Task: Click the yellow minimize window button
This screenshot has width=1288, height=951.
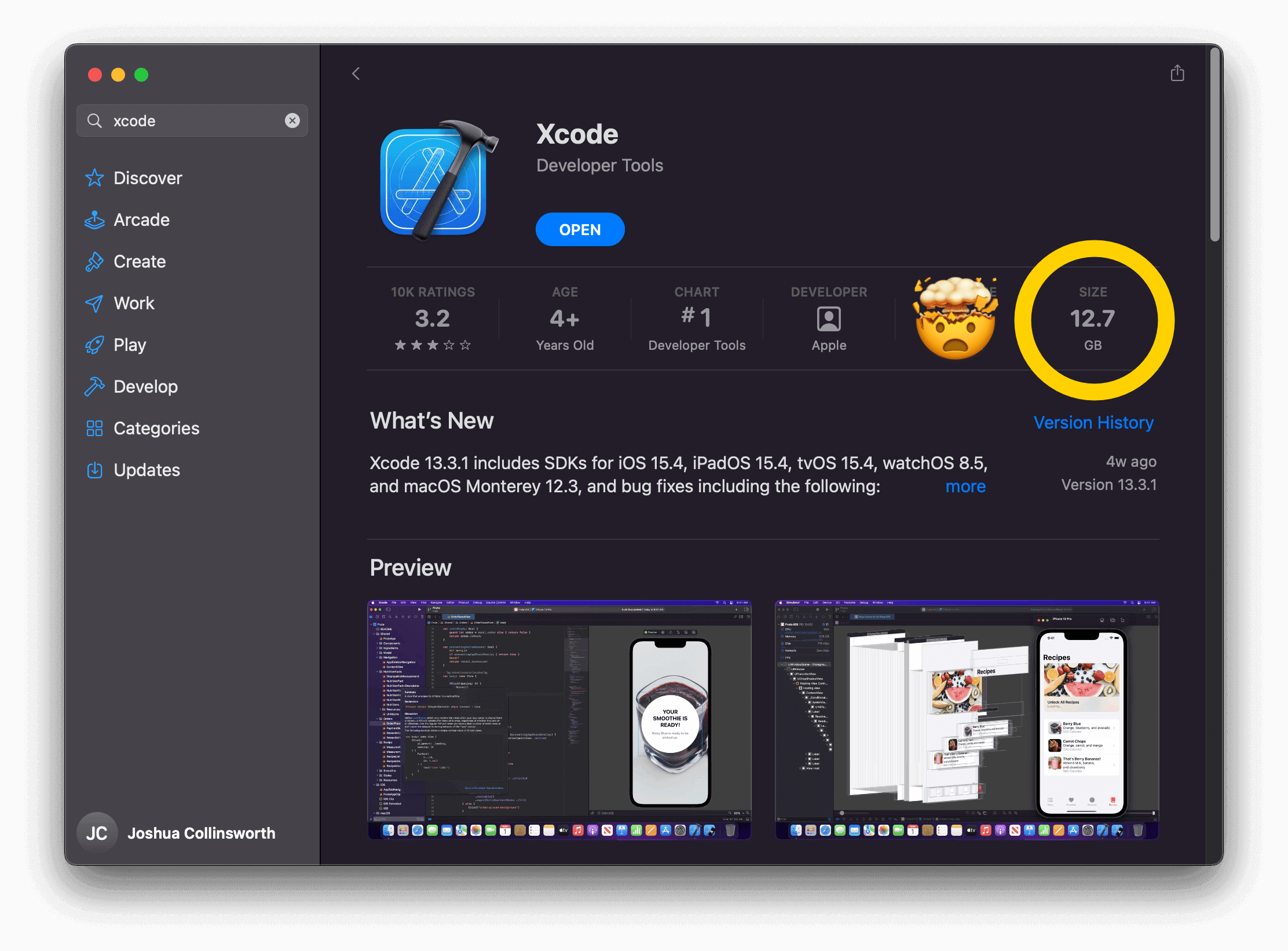Action: click(118, 75)
